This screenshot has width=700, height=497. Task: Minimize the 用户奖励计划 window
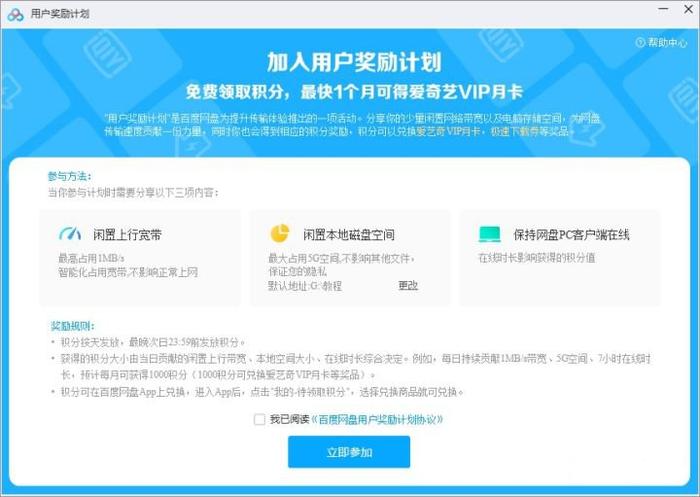pyautogui.click(x=663, y=9)
